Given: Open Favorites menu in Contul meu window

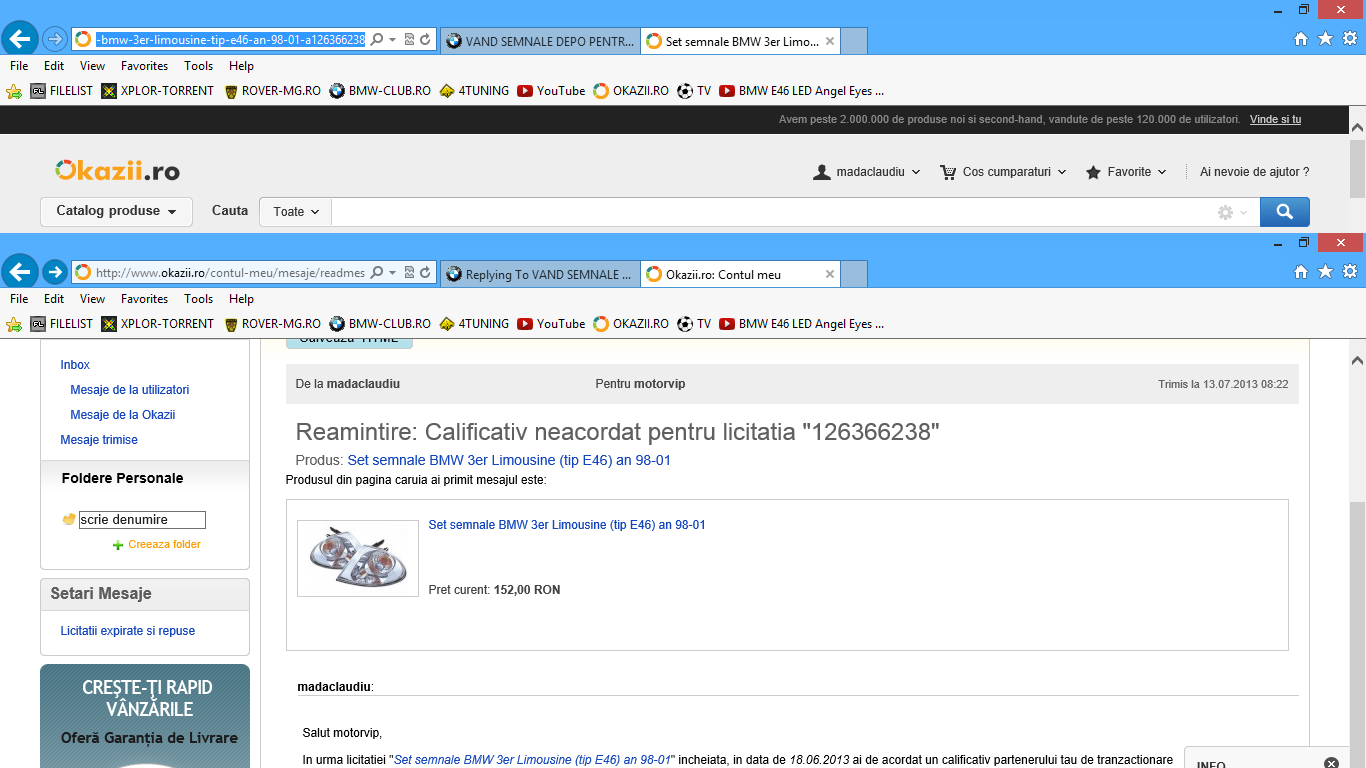Looking at the screenshot, I should pyautogui.click(x=145, y=298).
